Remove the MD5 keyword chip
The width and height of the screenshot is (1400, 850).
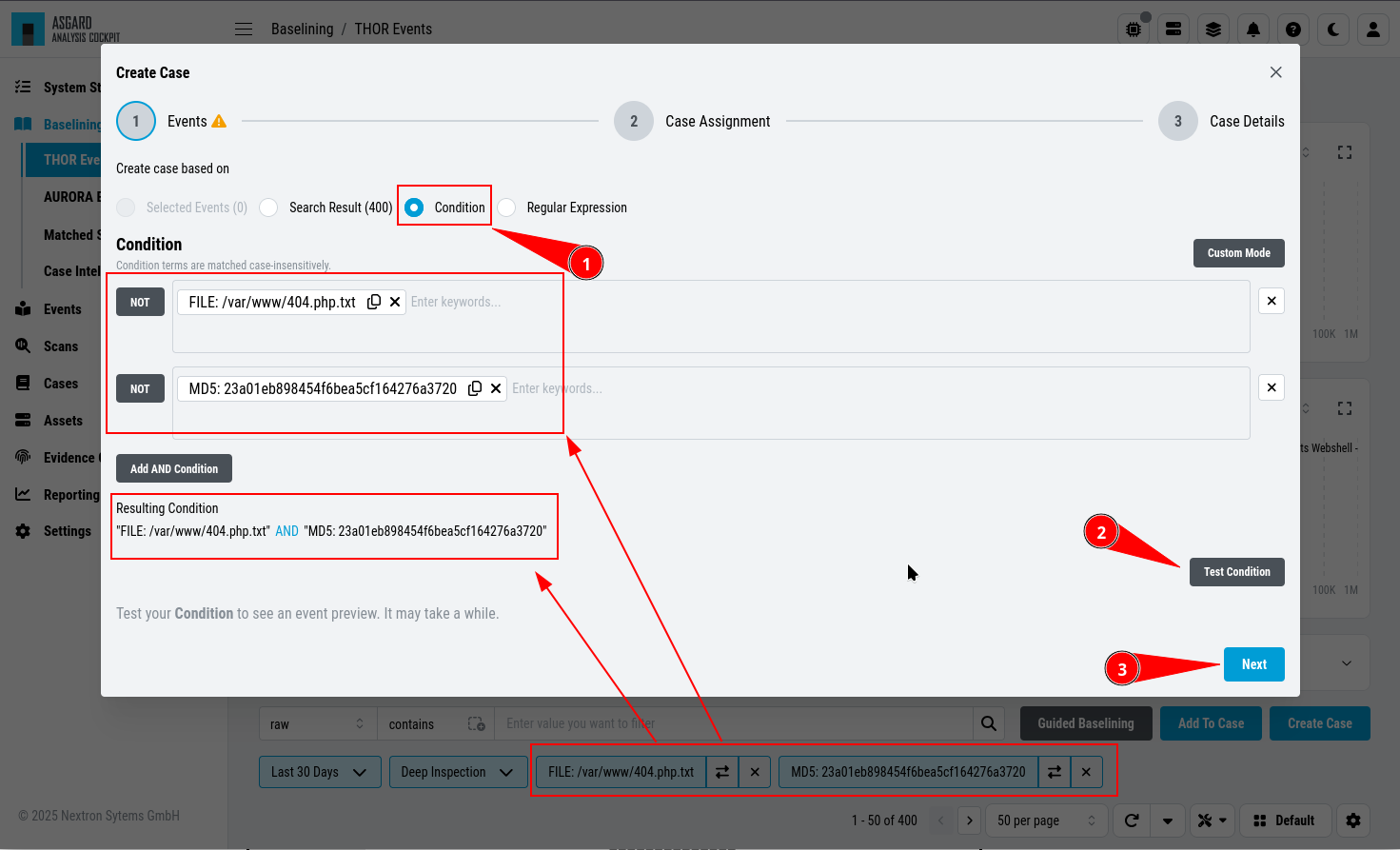[496, 388]
